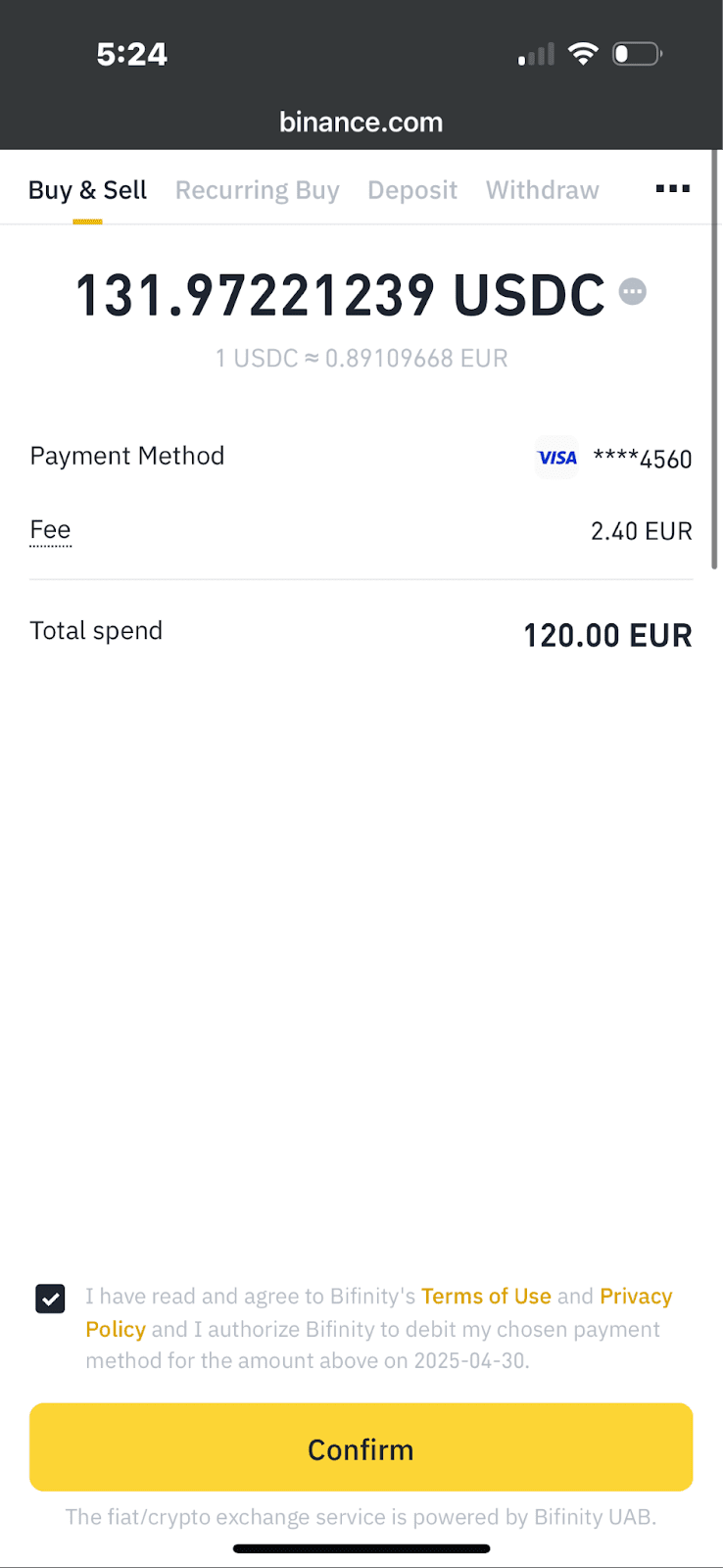Uncheck the Bifinity agreement checkbox

[50, 1298]
